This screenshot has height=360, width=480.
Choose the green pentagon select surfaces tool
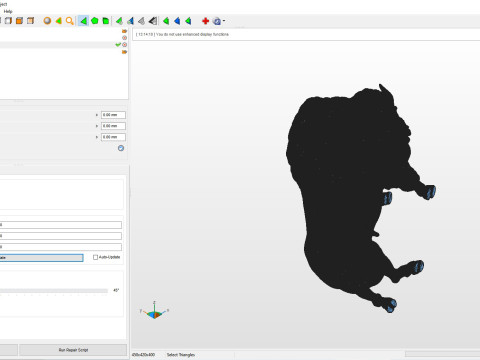pyautogui.click(x=95, y=21)
